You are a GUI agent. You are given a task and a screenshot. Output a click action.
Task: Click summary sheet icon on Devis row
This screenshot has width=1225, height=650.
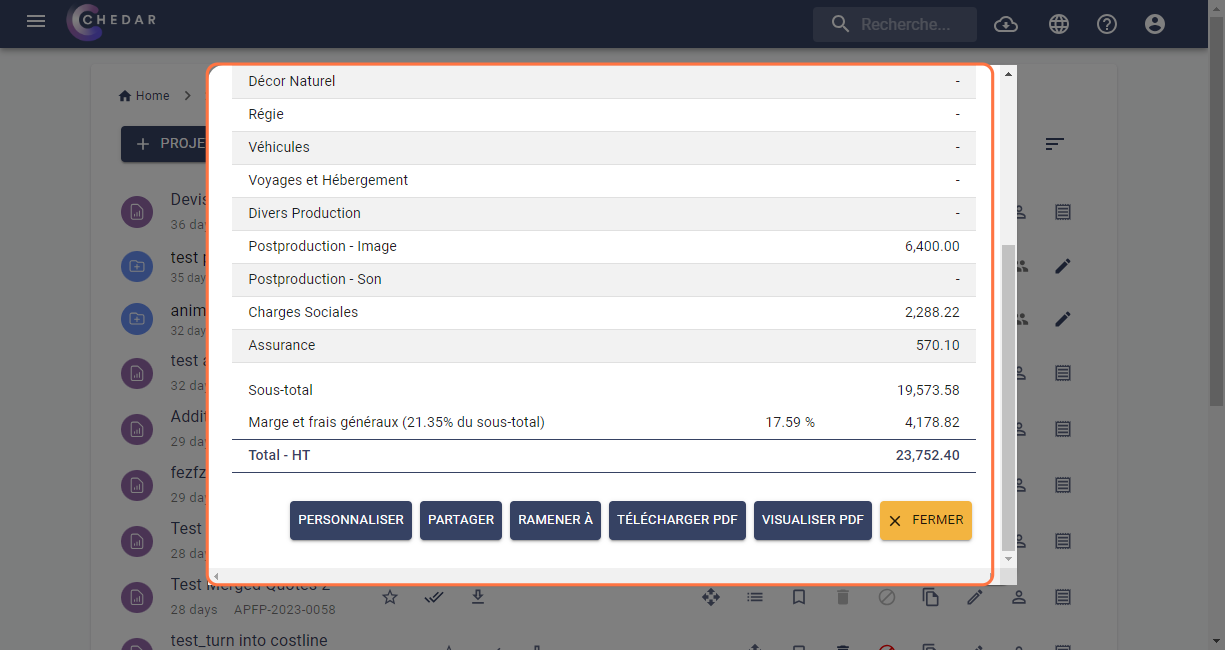pos(1063,212)
